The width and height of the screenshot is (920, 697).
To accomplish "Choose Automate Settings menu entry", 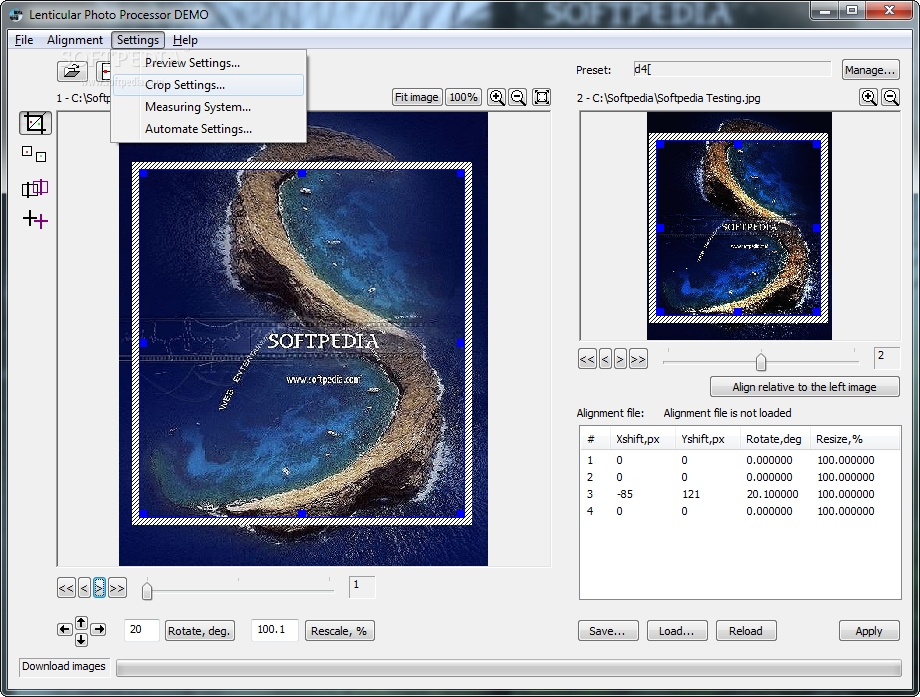I will [x=198, y=129].
